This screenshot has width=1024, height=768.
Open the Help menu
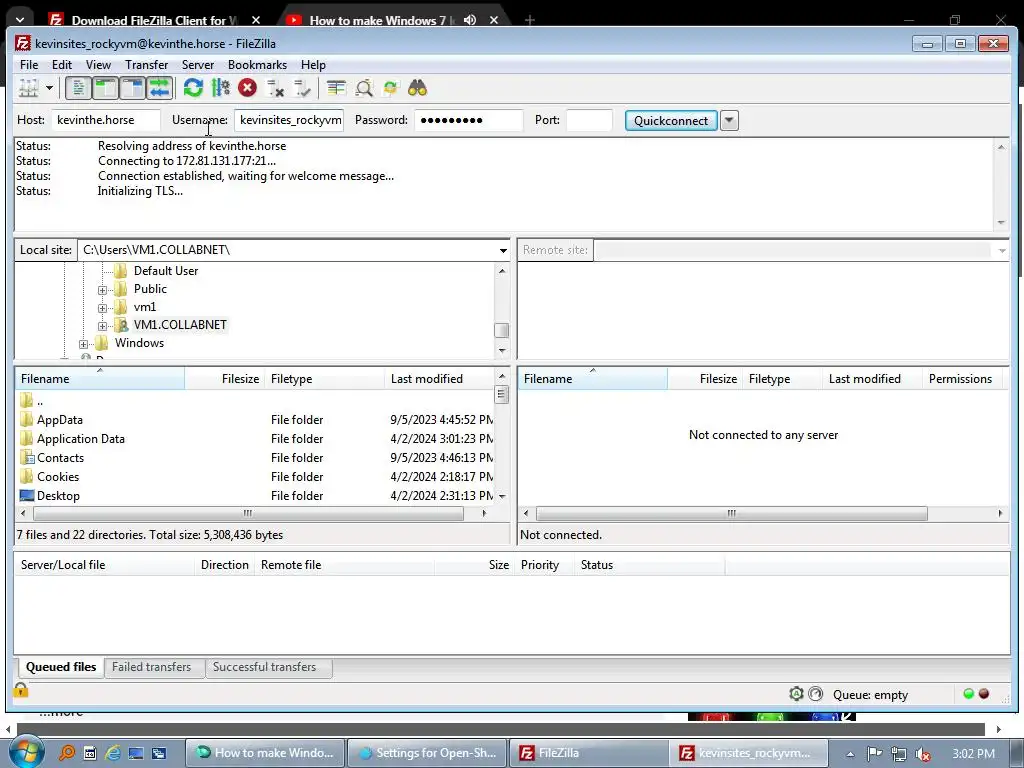(313, 65)
